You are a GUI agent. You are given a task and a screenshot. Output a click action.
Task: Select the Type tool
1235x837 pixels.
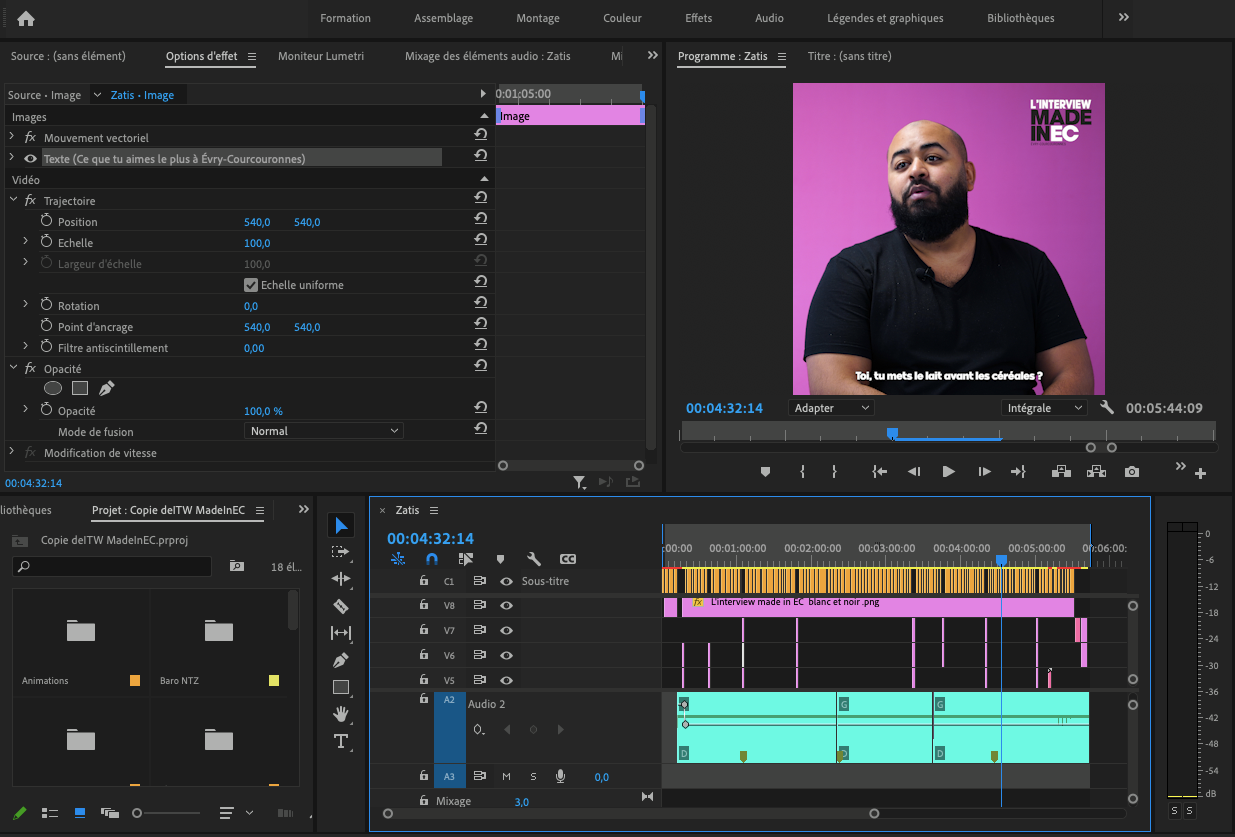pyautogui.click(x=341, y=741)
